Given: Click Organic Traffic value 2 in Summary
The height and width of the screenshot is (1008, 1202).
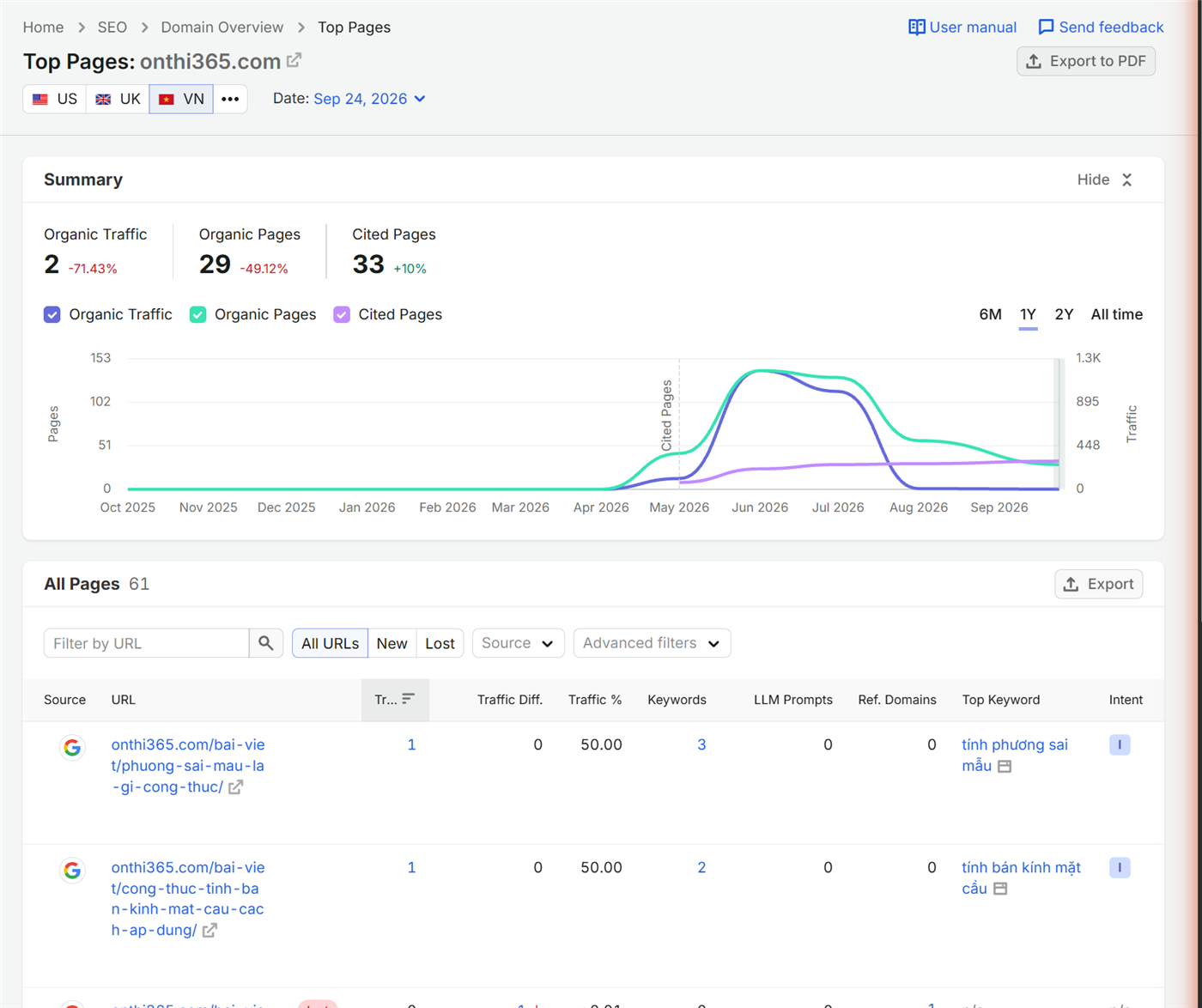Looking at the screenshot, I should pyautogui.click(x=52, y=264).
